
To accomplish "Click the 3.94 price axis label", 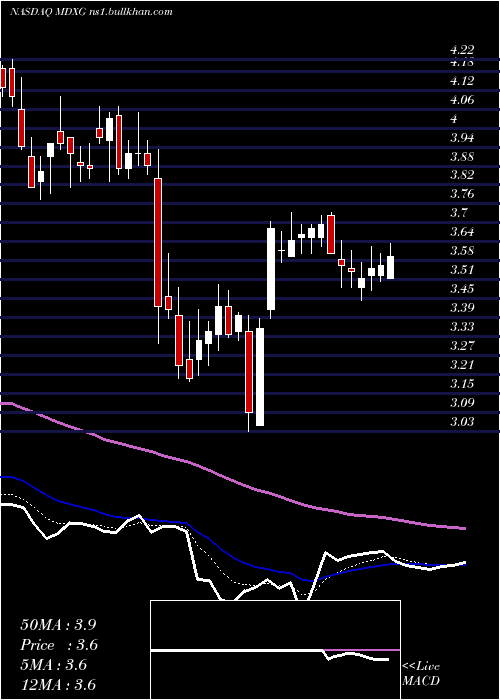I will click(462, 138).
